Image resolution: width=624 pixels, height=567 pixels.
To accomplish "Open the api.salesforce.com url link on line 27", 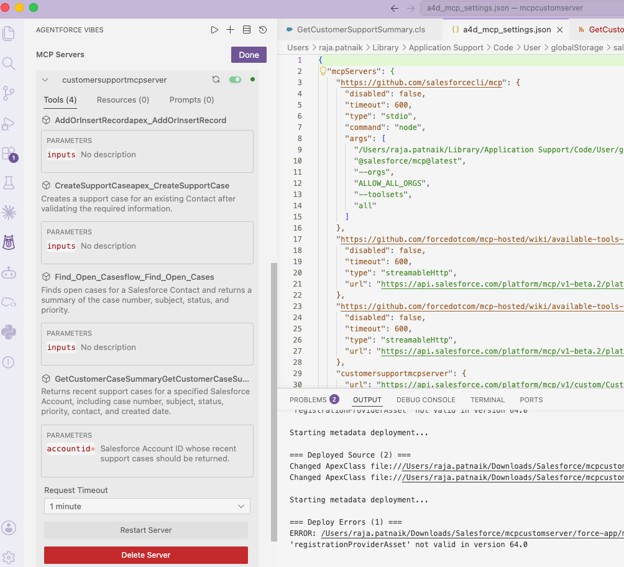I will coord(502,351).
